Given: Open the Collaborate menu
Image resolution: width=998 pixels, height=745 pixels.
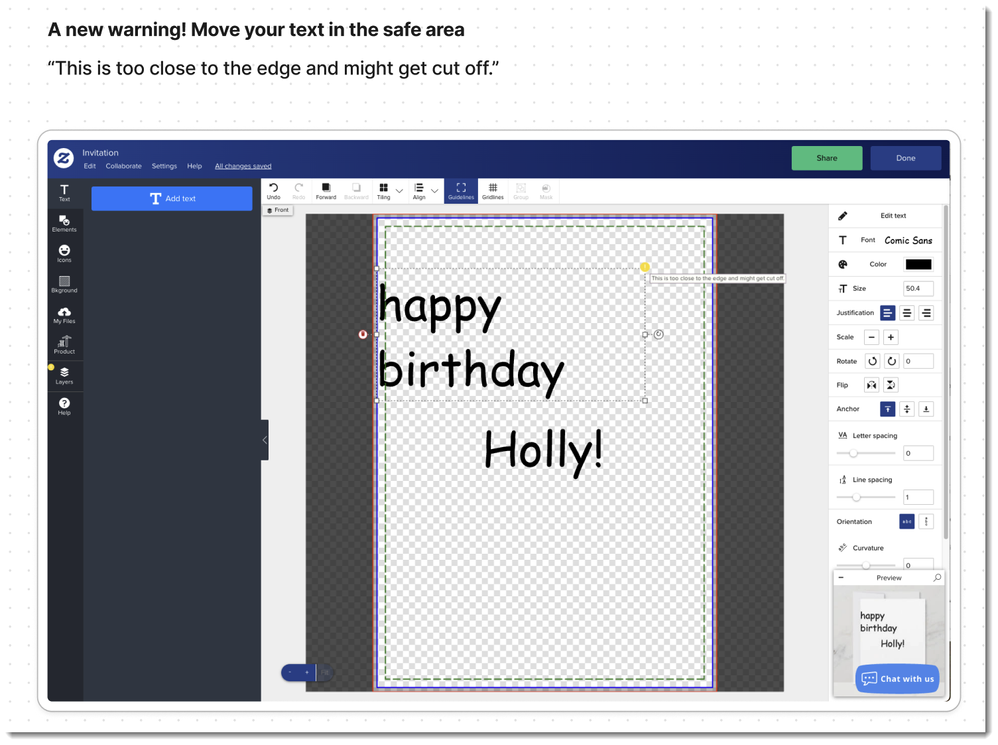Looking at the screenshot, I should coord(124,166).
